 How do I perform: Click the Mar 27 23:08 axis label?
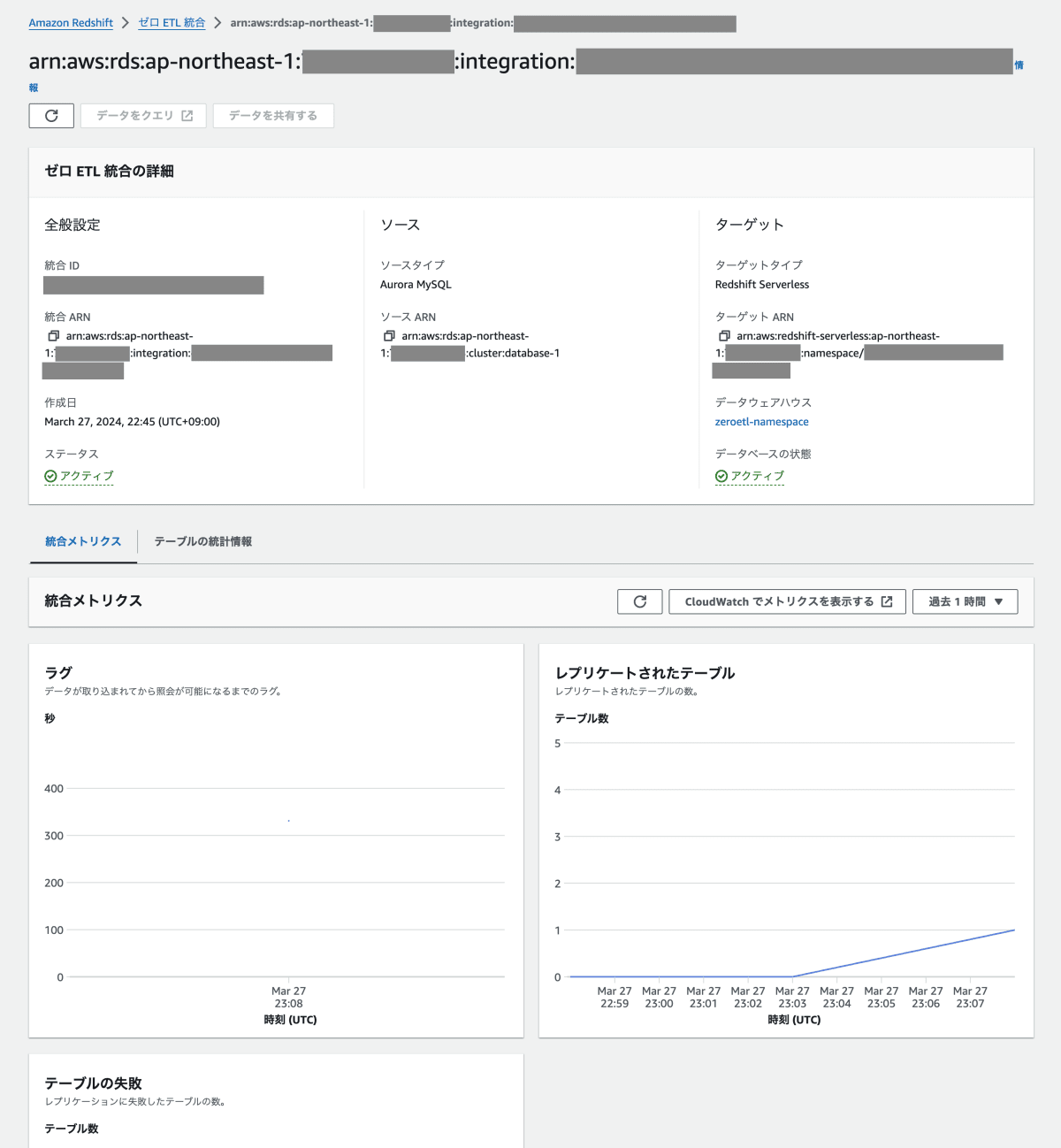click(x=289, y=998)
